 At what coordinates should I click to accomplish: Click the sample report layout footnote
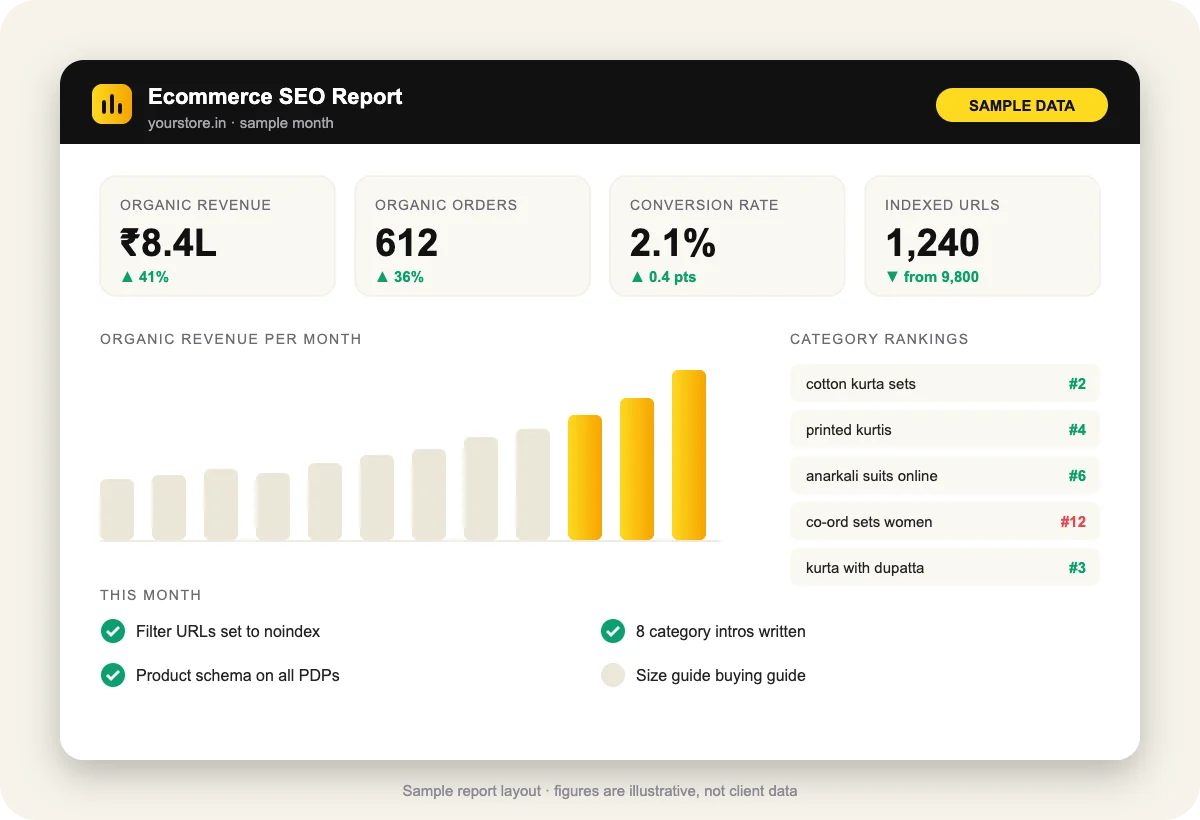(x=600, y=791)
